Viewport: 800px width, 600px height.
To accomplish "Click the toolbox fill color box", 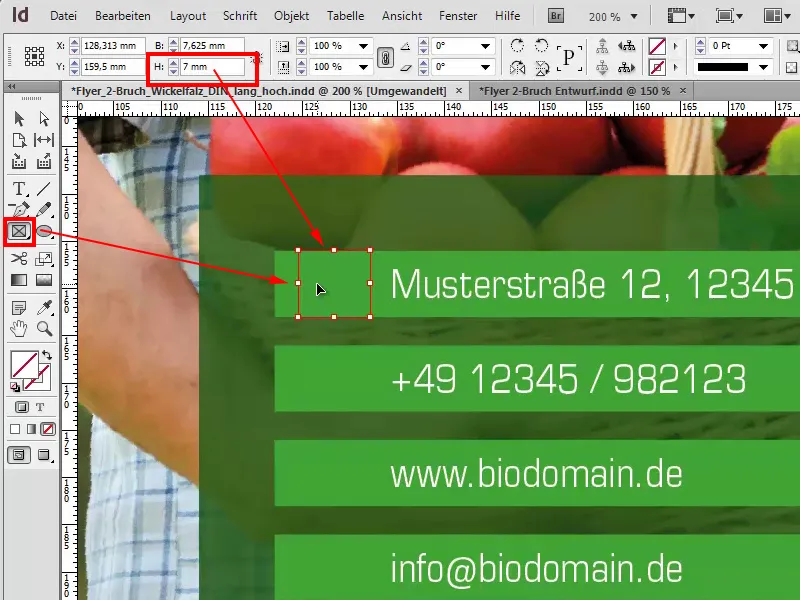I will [23, 363].
